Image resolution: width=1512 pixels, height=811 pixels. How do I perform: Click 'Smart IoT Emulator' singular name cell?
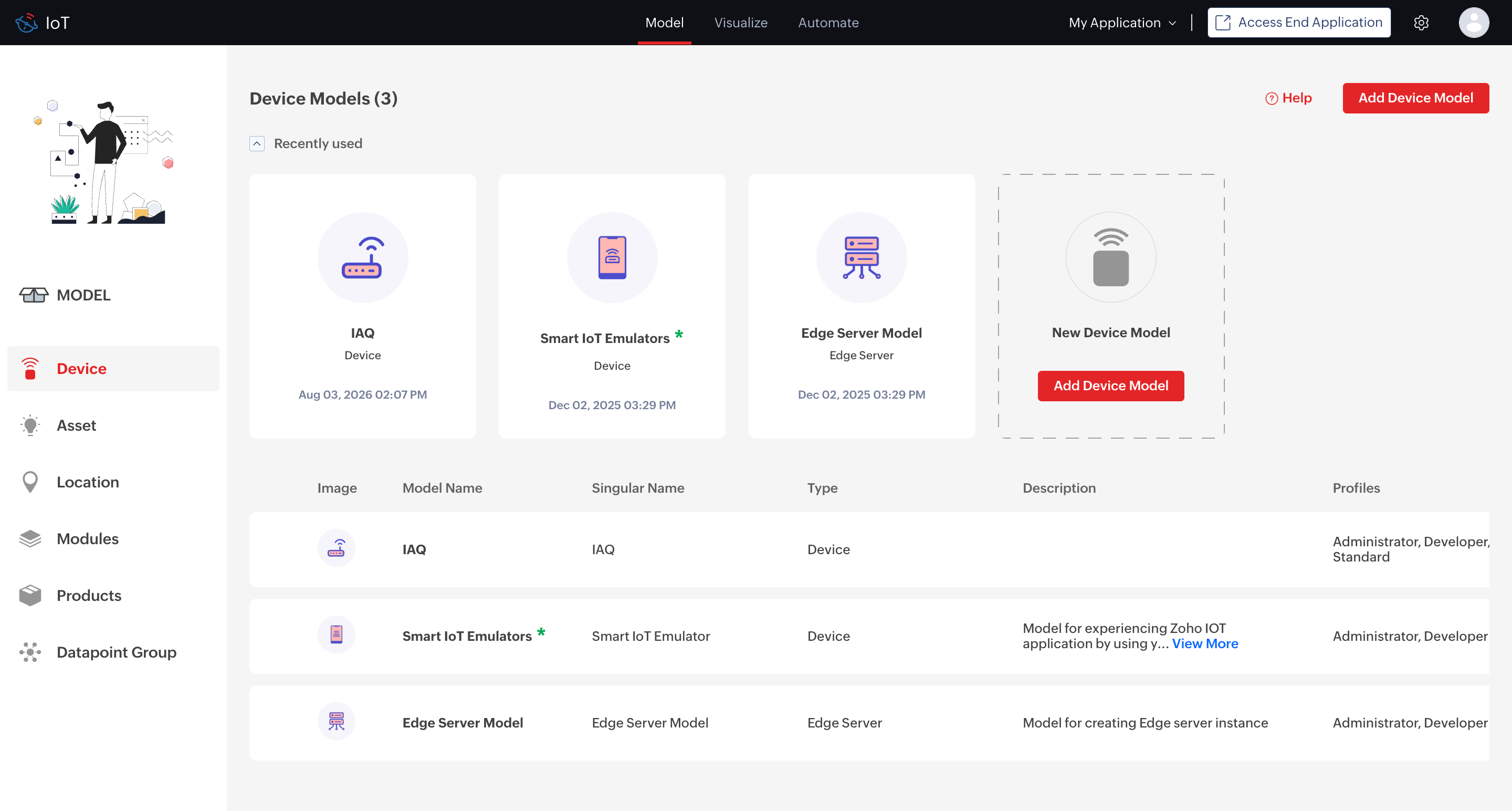[x=650, y=636]
